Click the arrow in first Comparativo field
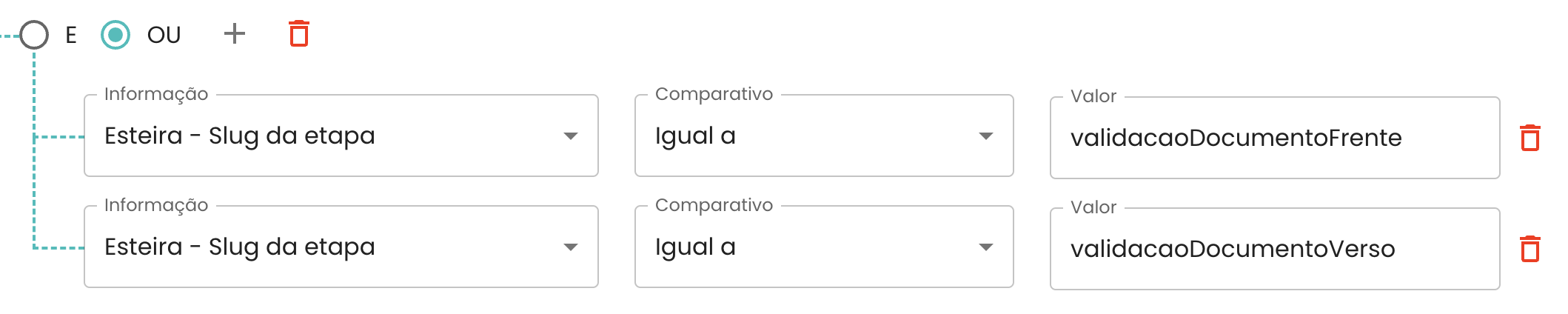The width and height of the screenshot is (1568, 314). click(x=985, y=136)
